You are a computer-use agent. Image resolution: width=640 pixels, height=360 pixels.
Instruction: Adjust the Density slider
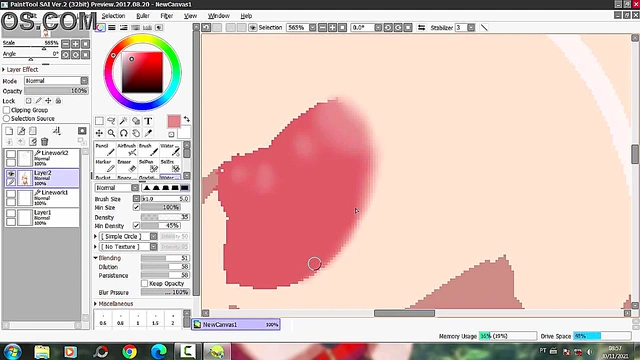click(x=165, y=217)
